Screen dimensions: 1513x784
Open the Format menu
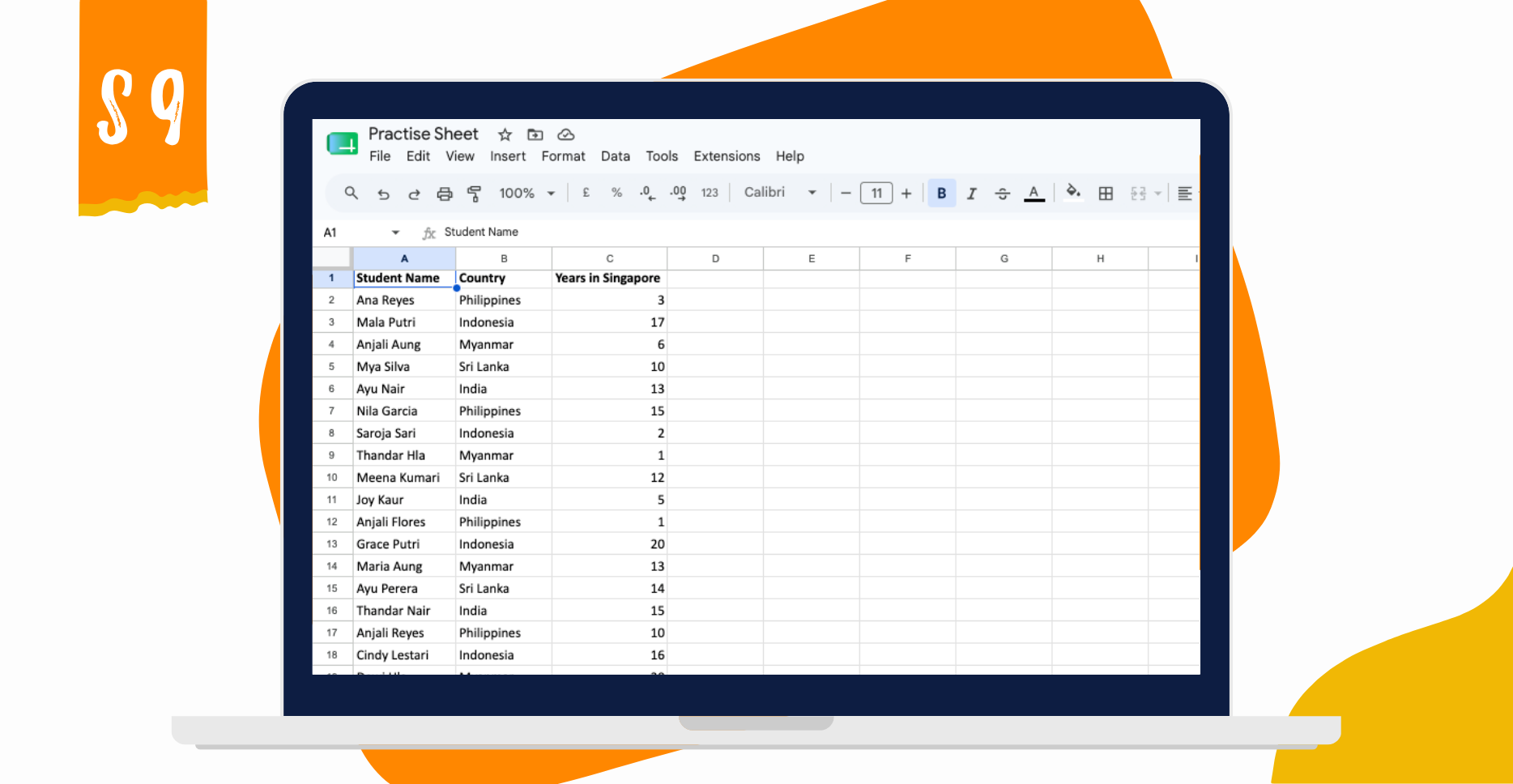(563, 156)
